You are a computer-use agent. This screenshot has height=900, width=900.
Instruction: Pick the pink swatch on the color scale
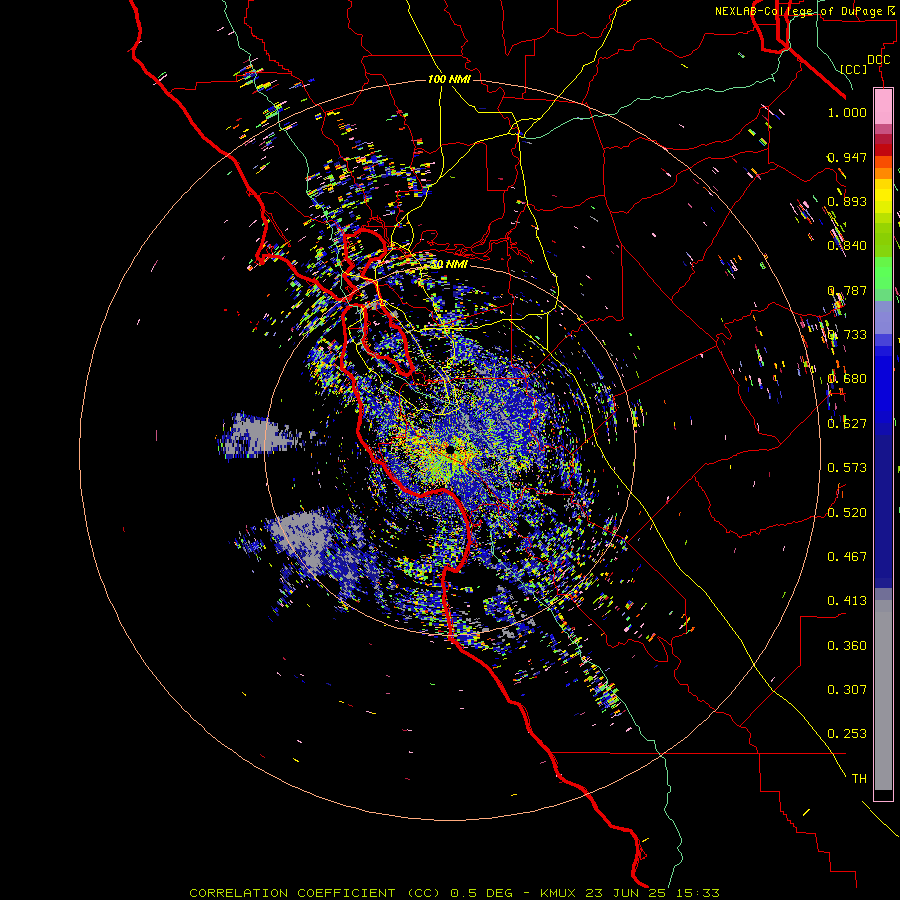(x=883, y=107)
